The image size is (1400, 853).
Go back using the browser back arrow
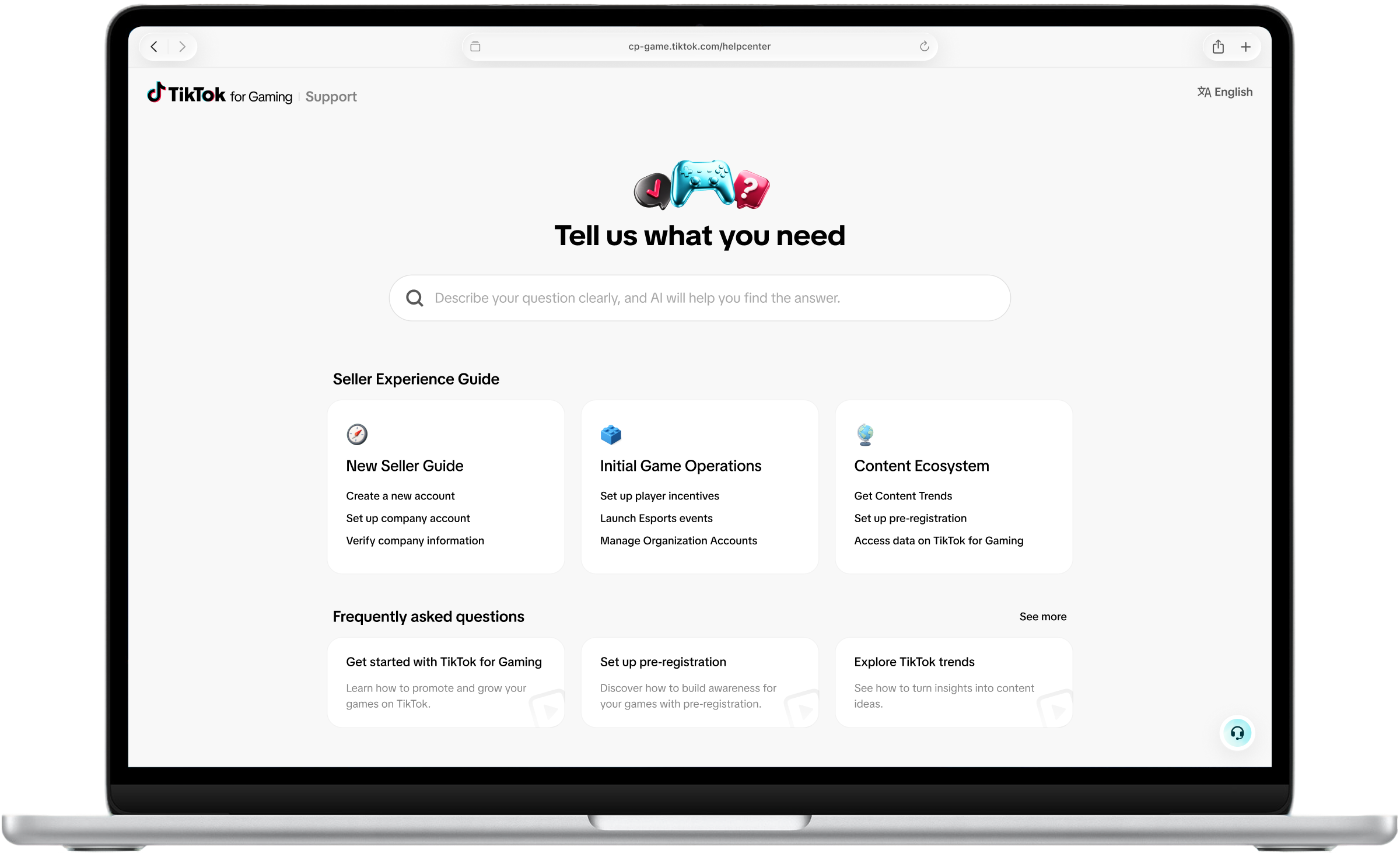pyautogui.click(x=154, y=47)
